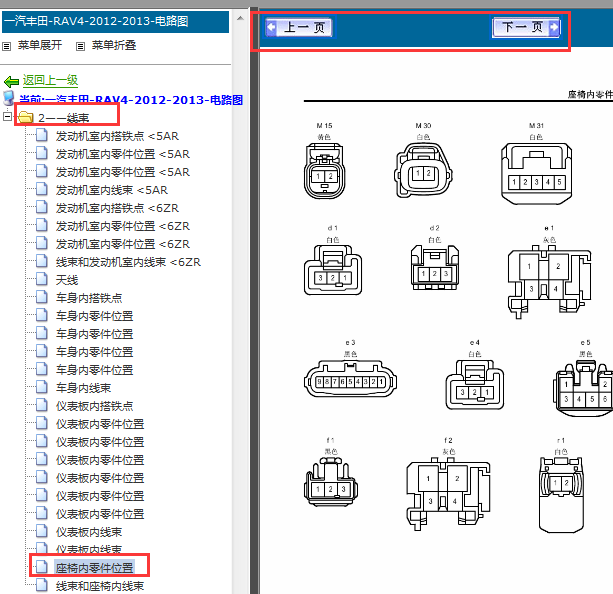The width and height of the screenshot is (613, 594).
Task: Open the 车身内搭铁点 document
Action: click(89, 298)
